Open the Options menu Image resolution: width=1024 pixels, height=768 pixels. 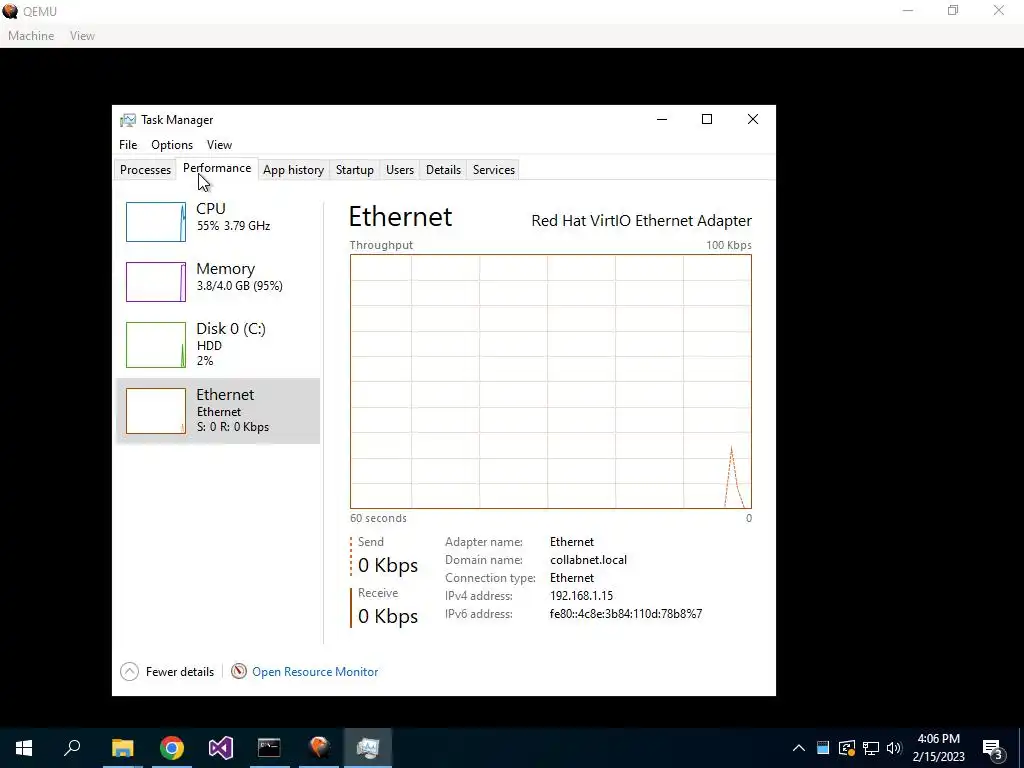coord(172,145)
